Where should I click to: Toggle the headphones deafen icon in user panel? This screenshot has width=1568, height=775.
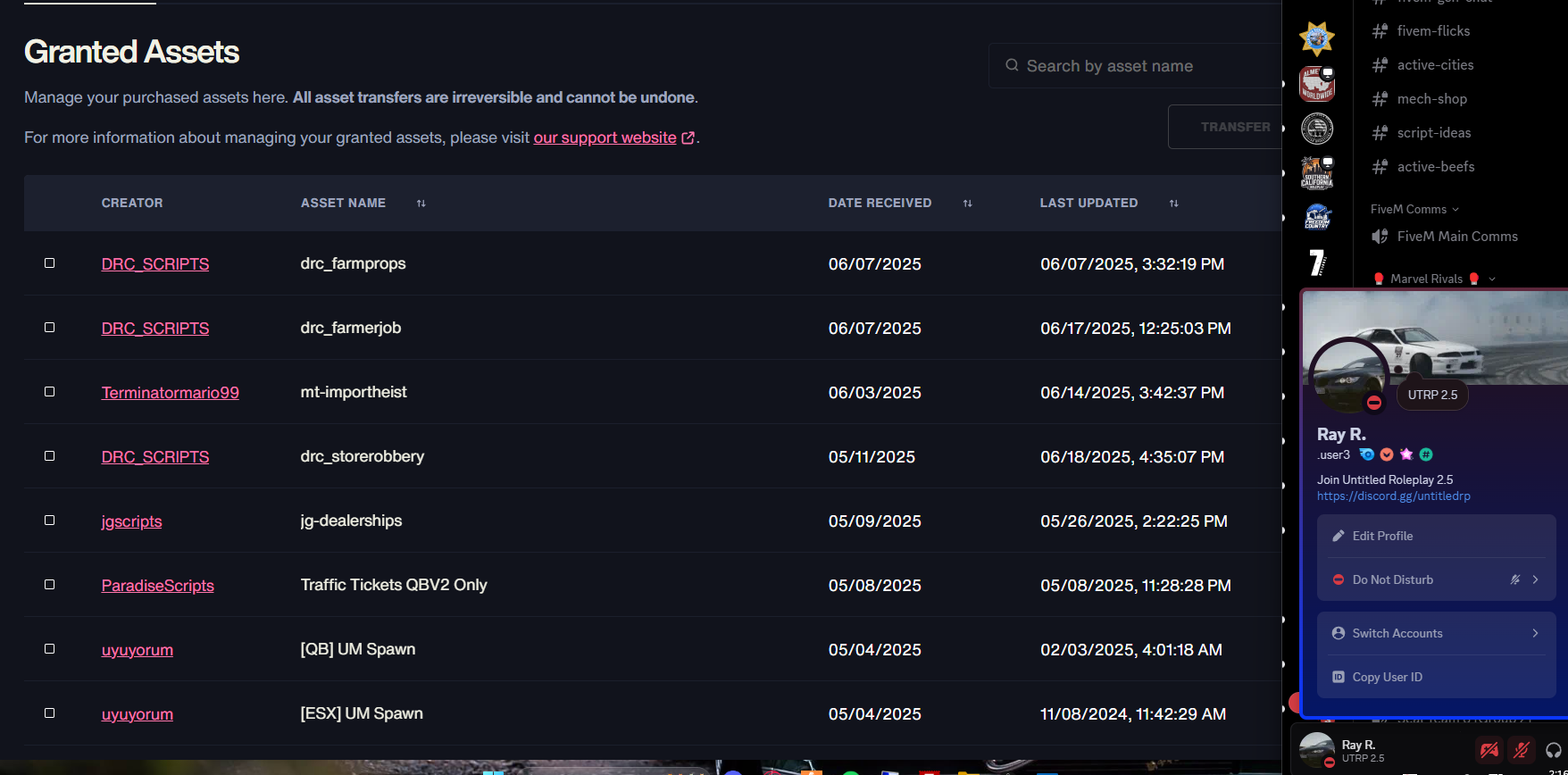[x=1554, y=751]
